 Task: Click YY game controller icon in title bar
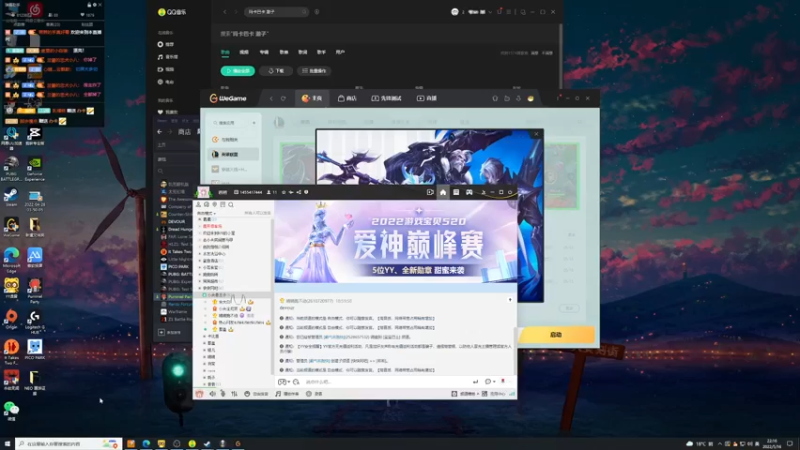click(x=469, y=192)
